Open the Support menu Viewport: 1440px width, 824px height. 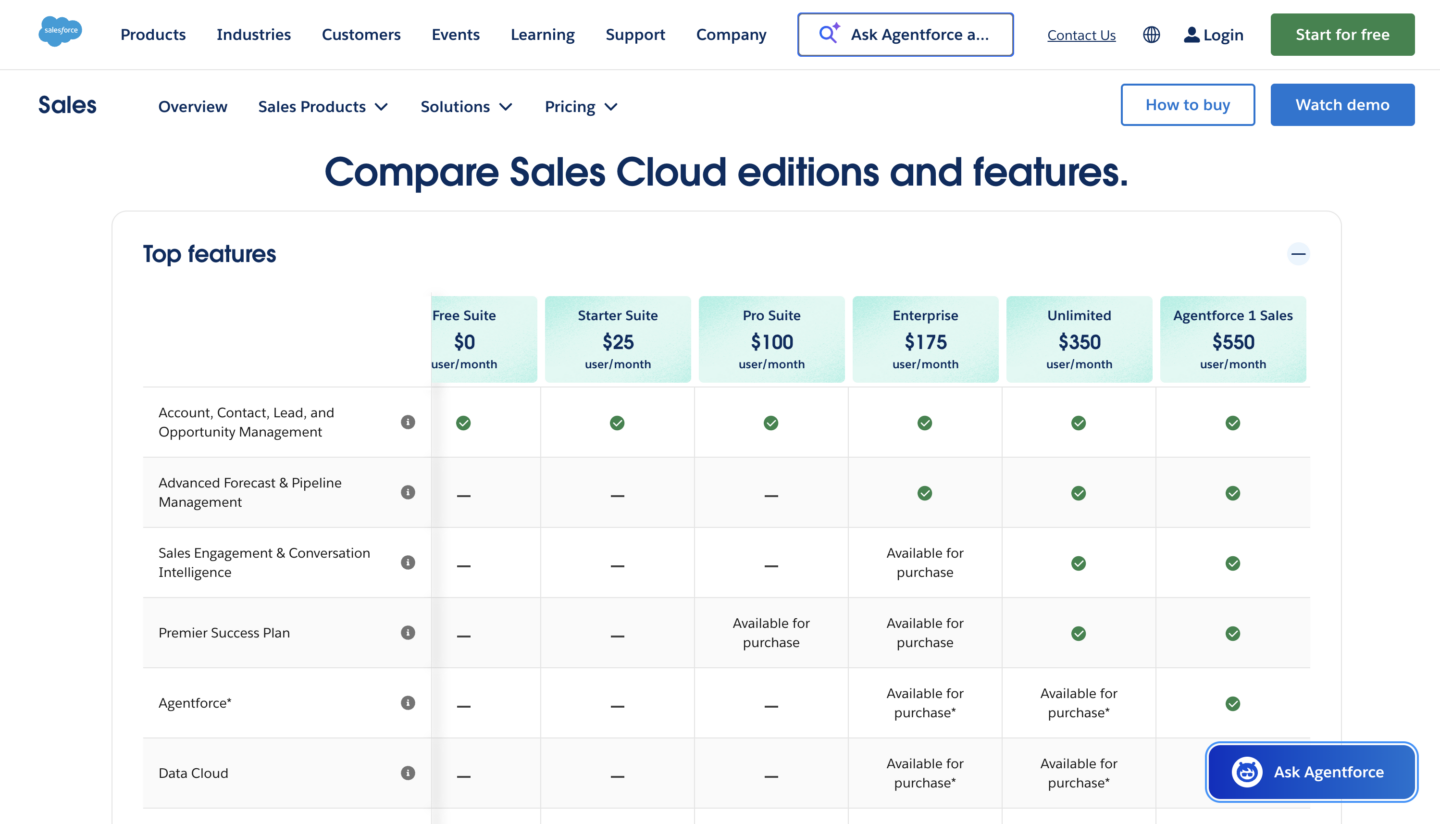click(635, 35)
